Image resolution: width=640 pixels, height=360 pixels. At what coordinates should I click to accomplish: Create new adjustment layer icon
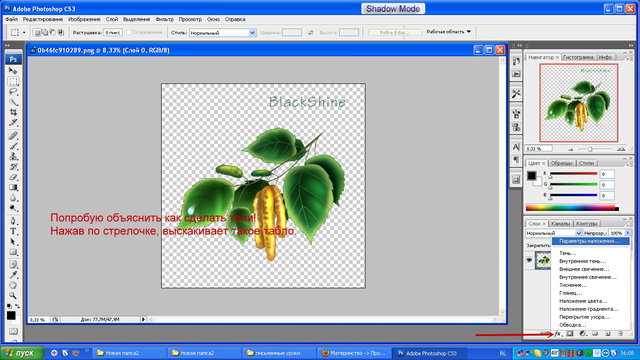click(x=582, y=334)
